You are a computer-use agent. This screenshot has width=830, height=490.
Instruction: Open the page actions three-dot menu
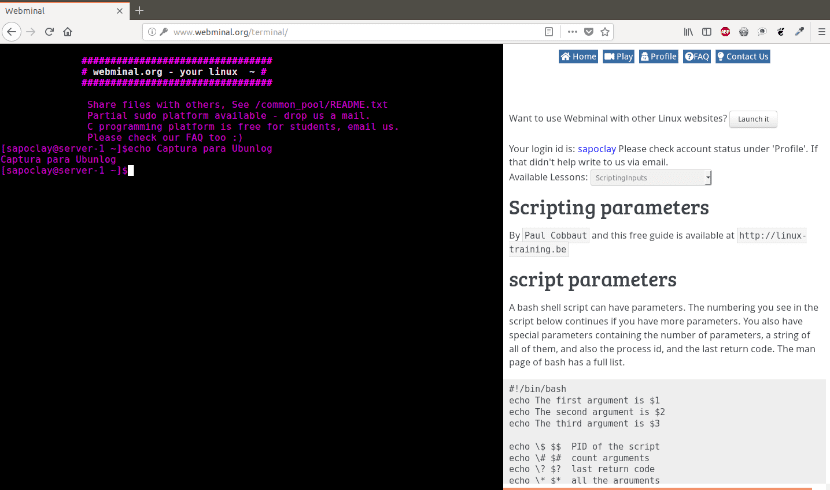pos(572,32)
